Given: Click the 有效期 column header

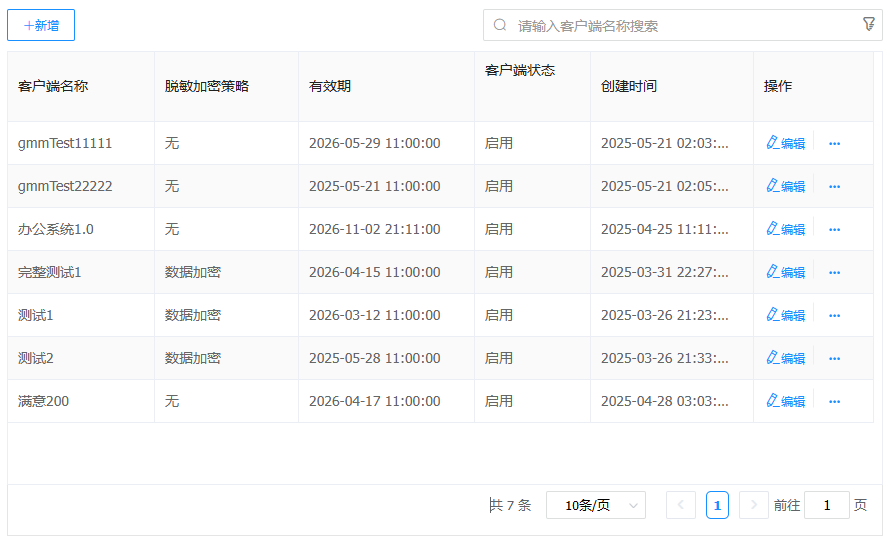Looking at the screenshot, I should 330,86.
